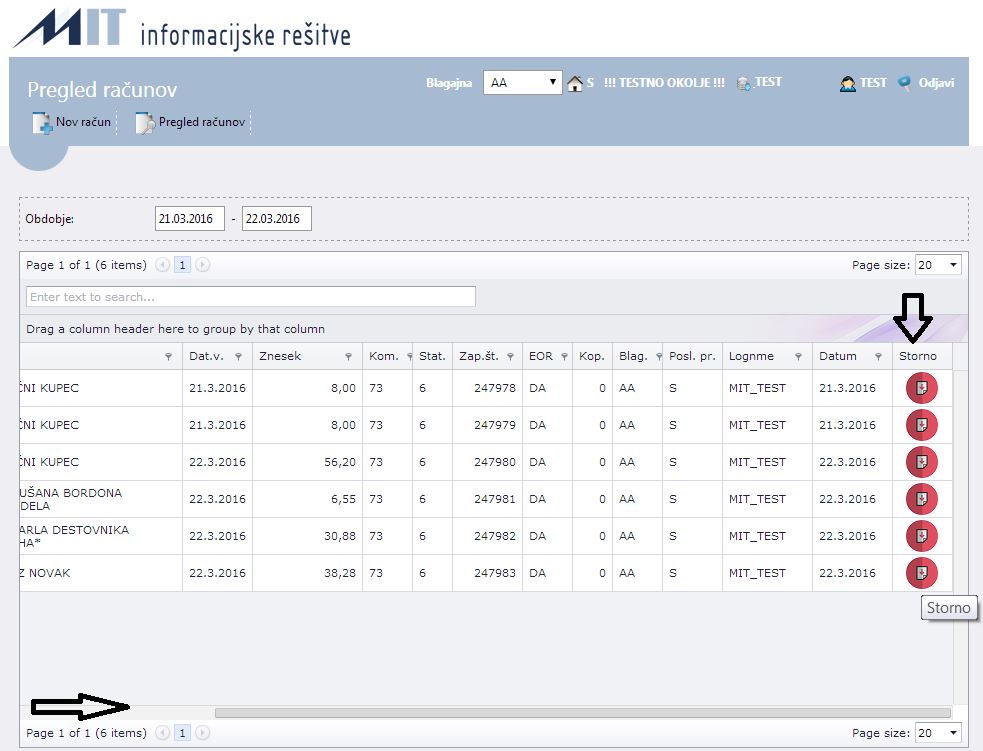Click page 1 button in bottom pager
The image size is (983, 751).
click(182, 732)
